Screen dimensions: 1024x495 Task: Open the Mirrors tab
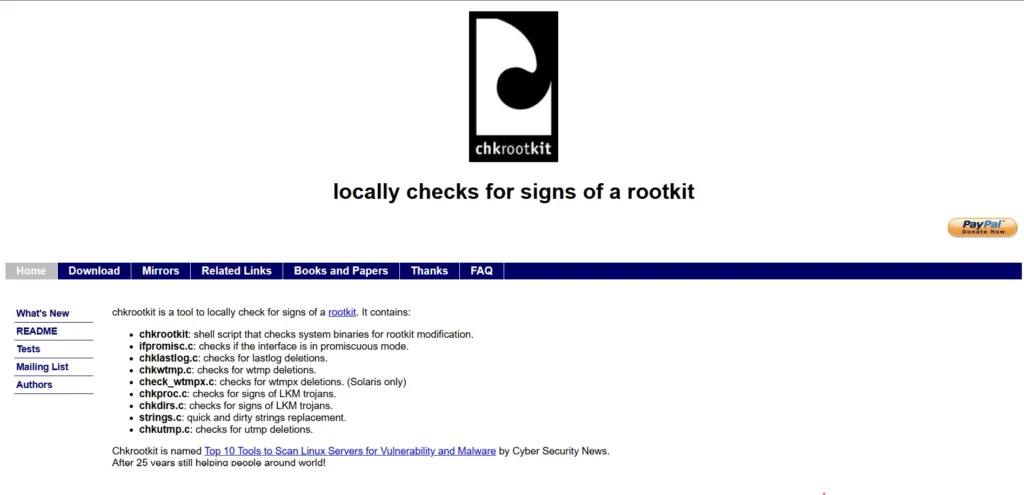click(x=161, y=271)
